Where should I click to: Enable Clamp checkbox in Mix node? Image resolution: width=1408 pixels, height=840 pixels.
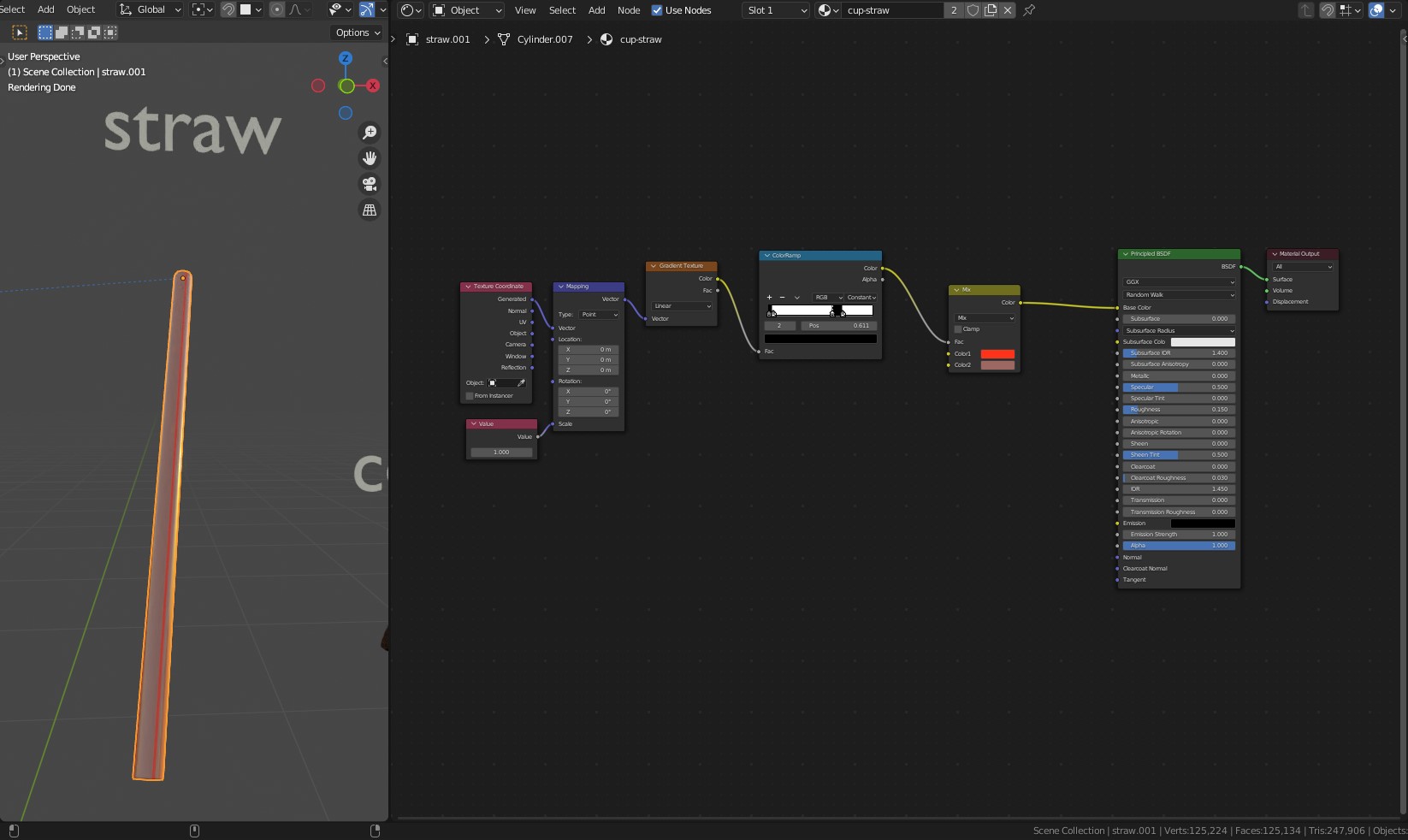pos(958,329)
